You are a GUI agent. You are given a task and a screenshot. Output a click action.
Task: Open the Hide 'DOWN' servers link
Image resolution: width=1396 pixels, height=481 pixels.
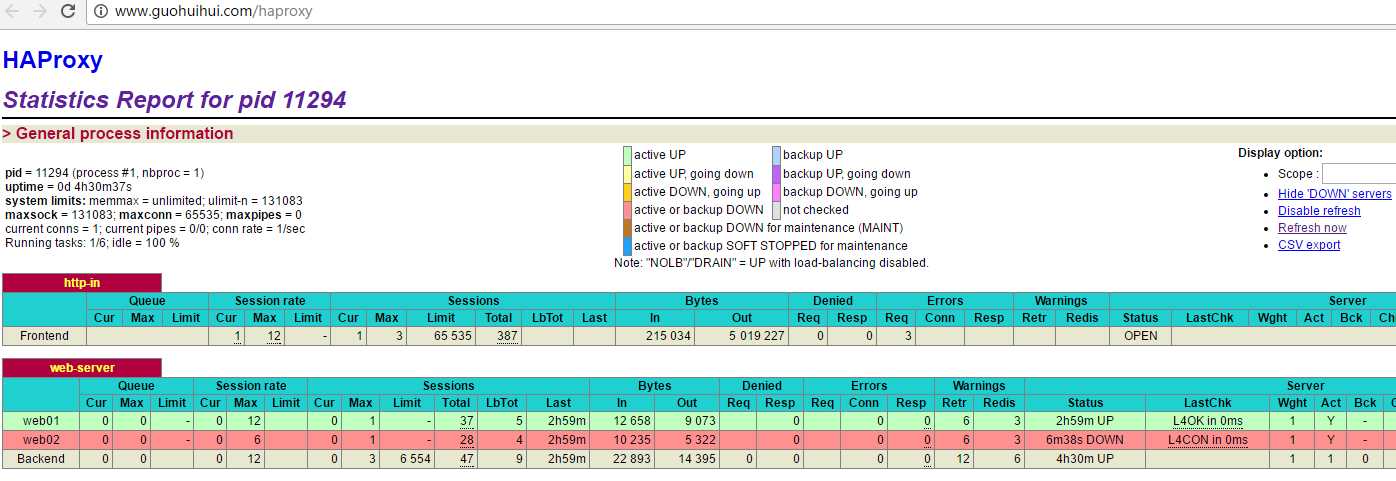[x=1335, y=194]
